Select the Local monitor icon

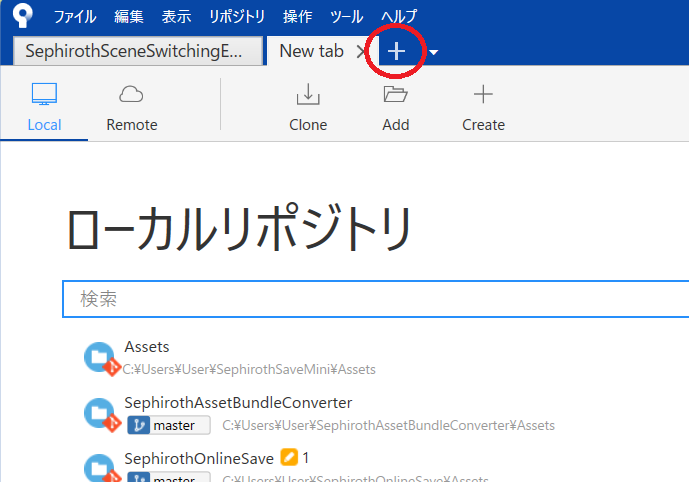(x=44, y=94)
